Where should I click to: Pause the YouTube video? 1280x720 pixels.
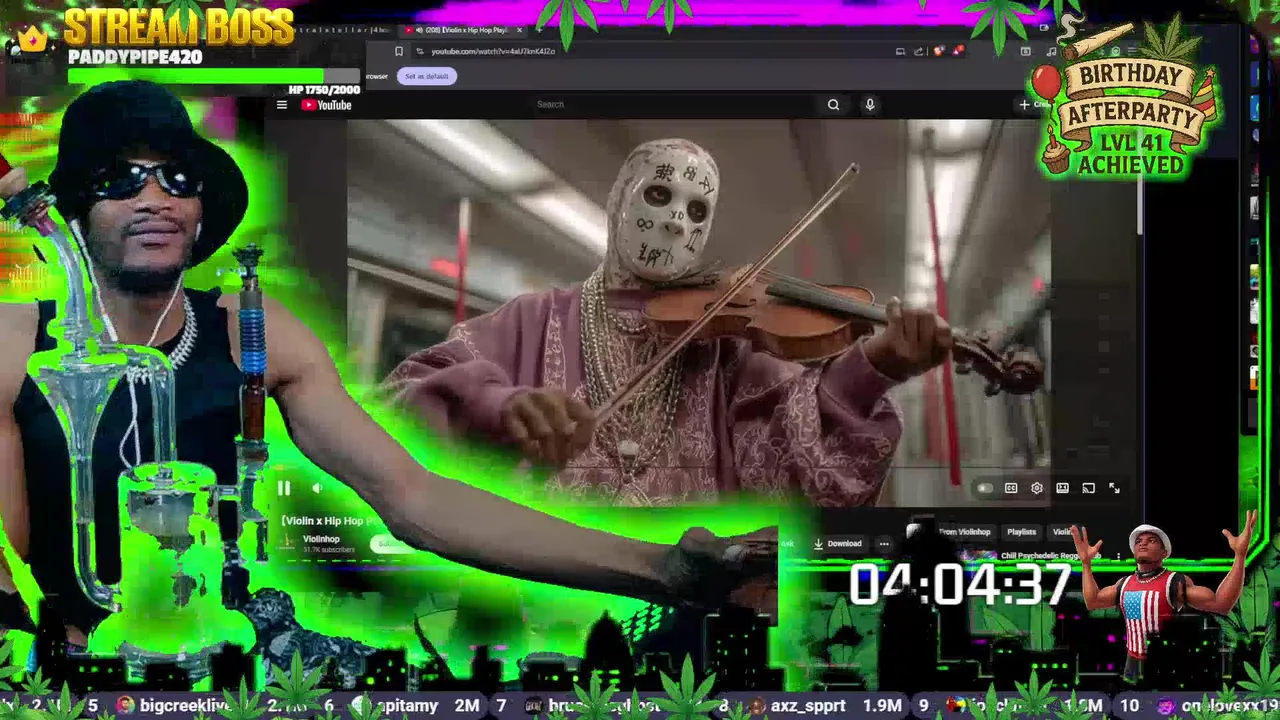[284, 488]
